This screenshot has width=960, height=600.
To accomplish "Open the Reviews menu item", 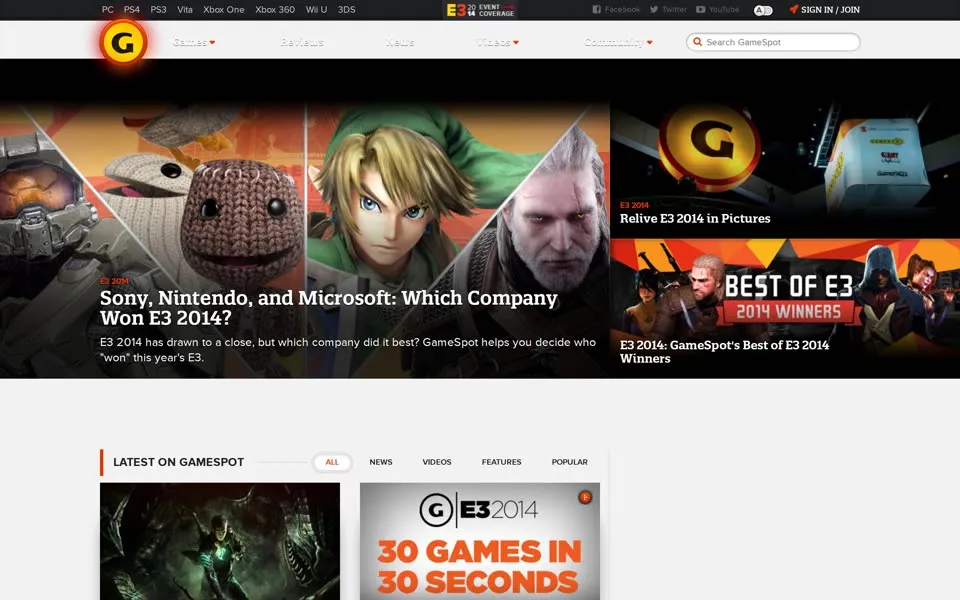I will [x=302, y=42].
